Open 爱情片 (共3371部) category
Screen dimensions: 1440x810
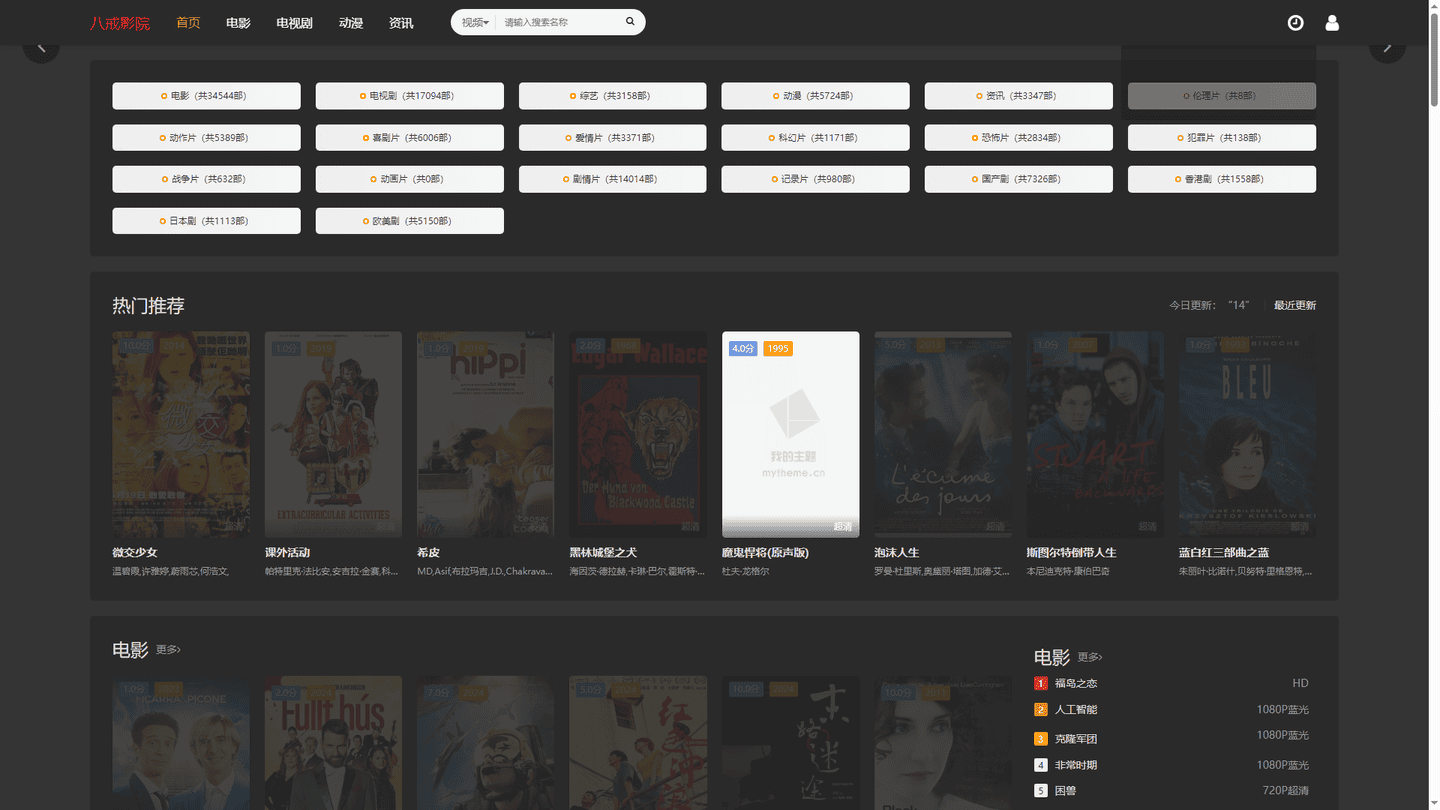point(612,138)
